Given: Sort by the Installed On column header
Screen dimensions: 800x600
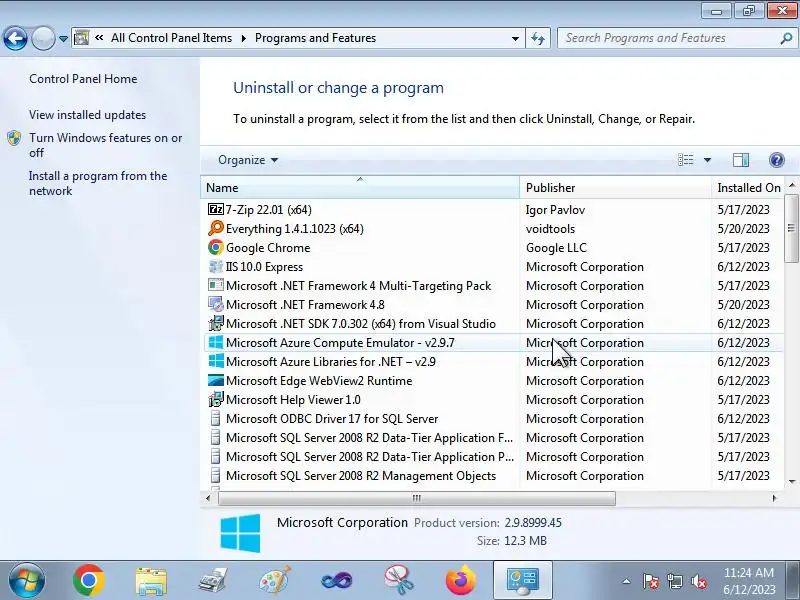Looking at the screenshot, I should [748, 187].
